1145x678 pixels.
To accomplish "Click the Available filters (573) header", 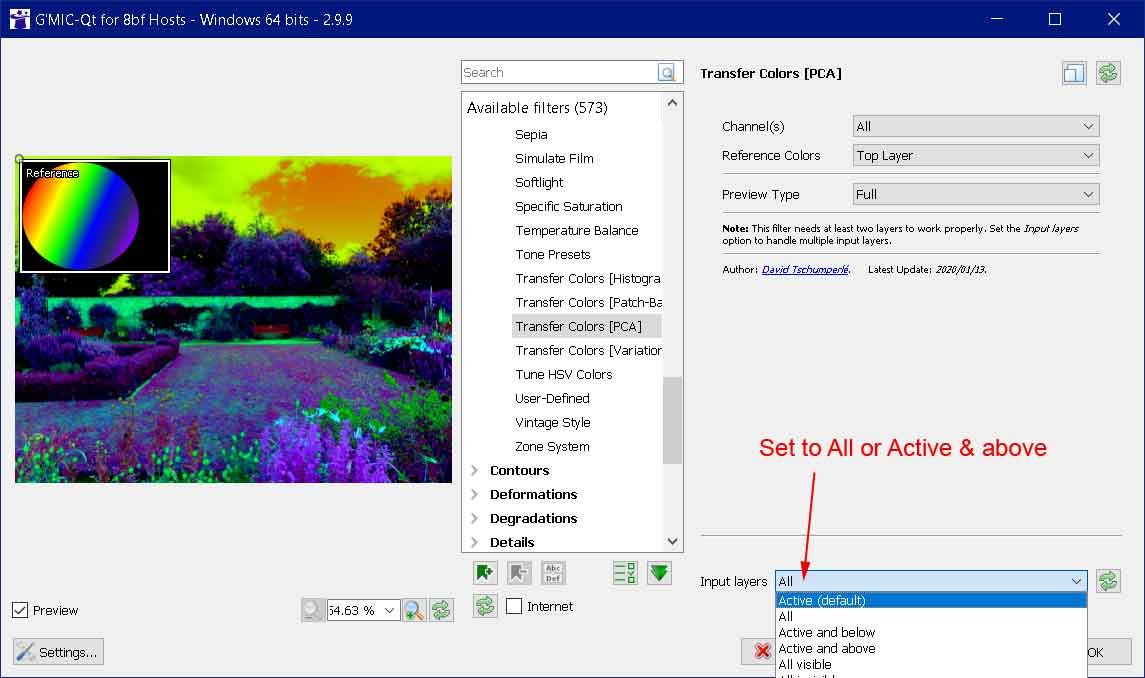I will [x=537, y=108].
